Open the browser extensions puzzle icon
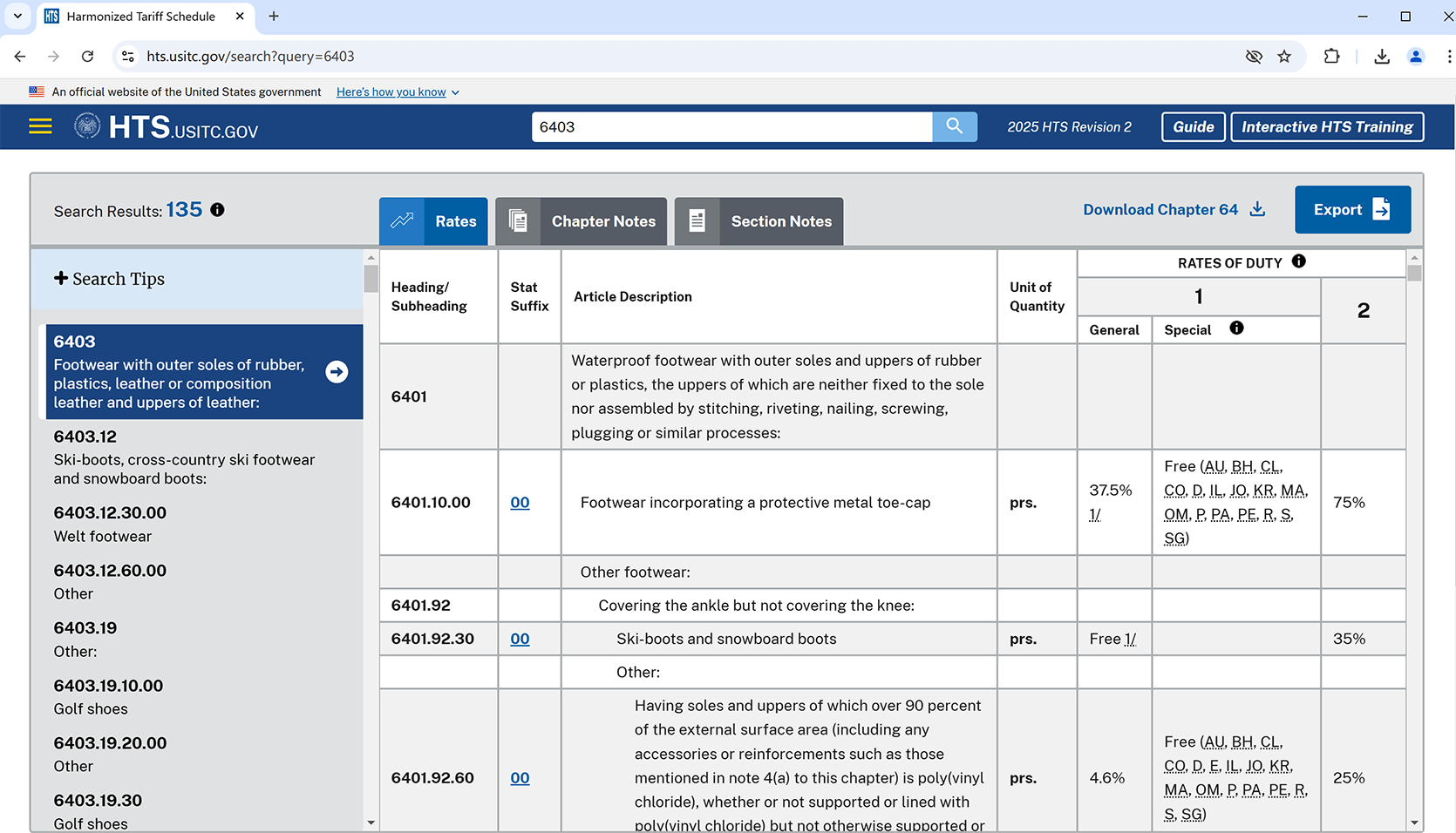Screen dimensions: 1456x833 (x=1331, y=57)
